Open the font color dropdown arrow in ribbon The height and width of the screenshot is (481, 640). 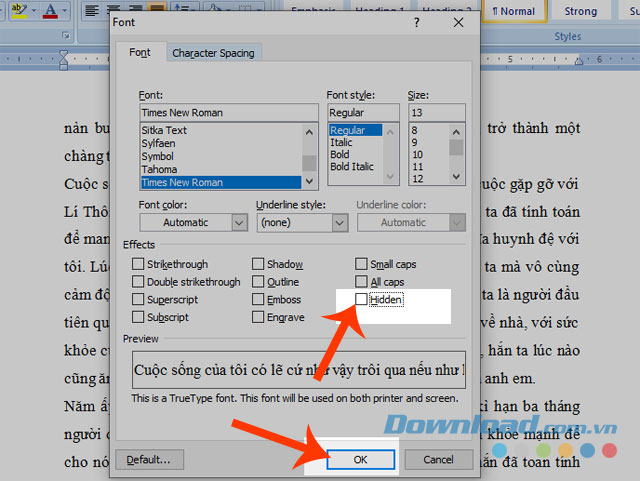[x=64, y=11]
